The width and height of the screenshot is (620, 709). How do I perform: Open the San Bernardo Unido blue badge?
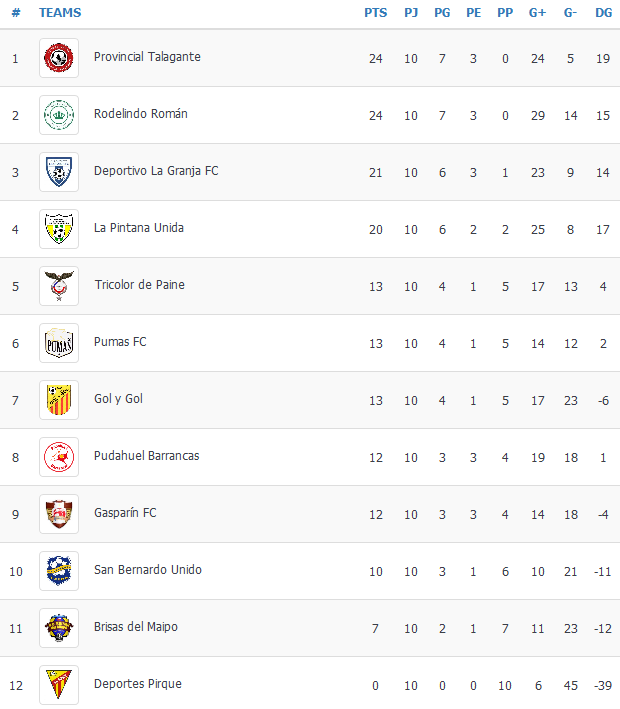point(59,571)
